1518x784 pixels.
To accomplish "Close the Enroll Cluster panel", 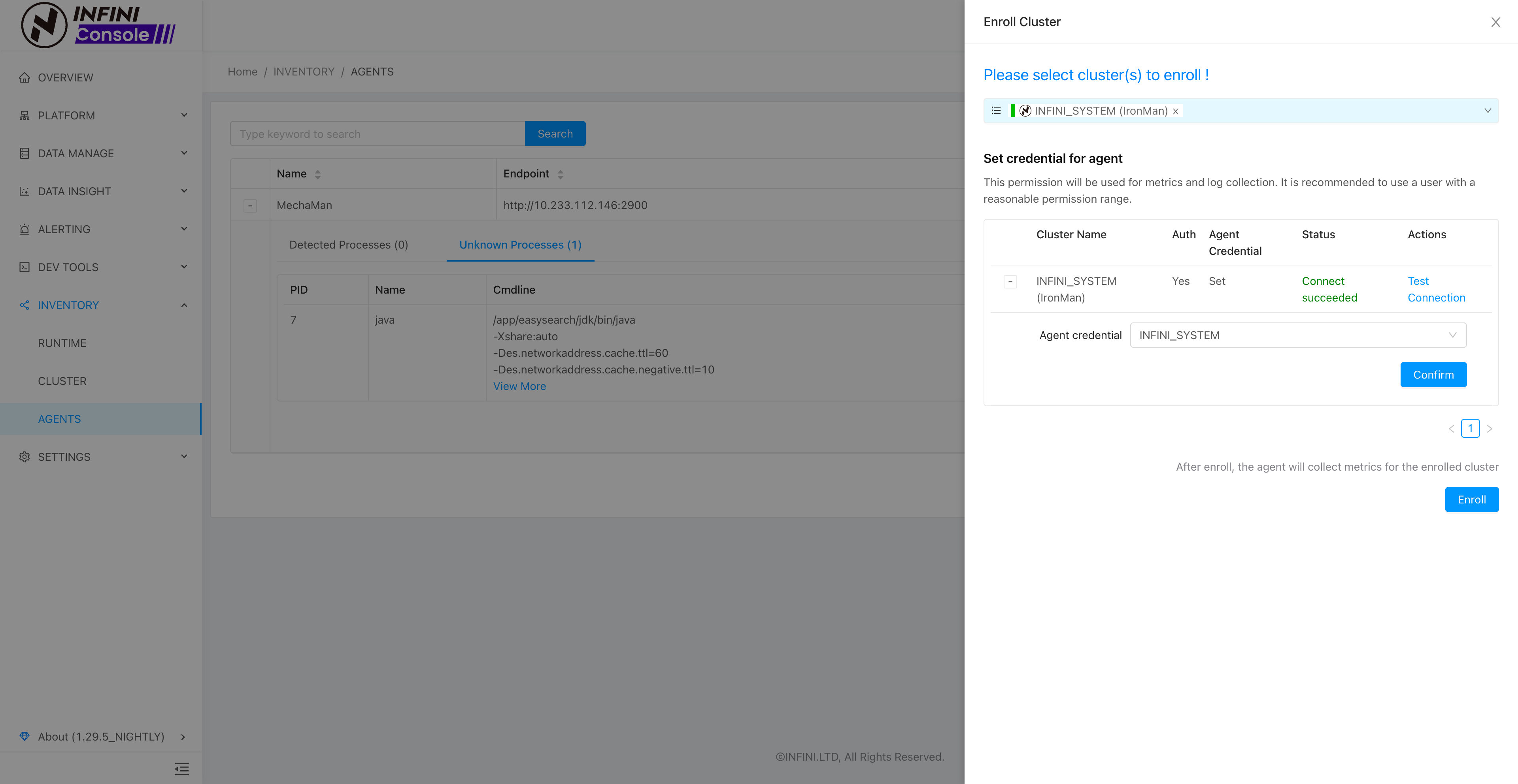I will point(1495,23).
